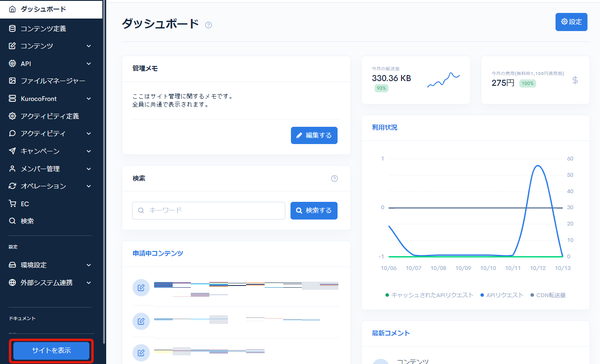Expand the アクティビティ submenu chevron
This screenshot has height=364, width=600.
tap(89, 133)
